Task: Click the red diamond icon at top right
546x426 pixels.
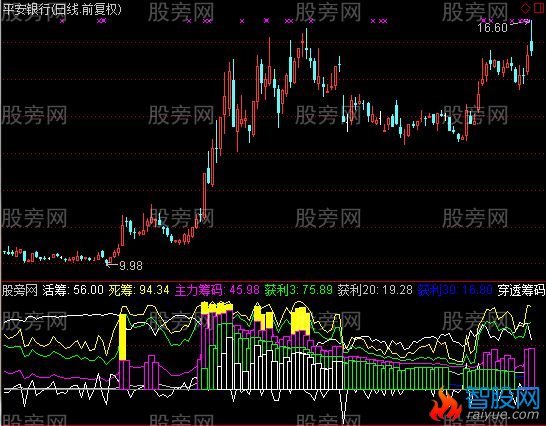Action: point(525,7)
